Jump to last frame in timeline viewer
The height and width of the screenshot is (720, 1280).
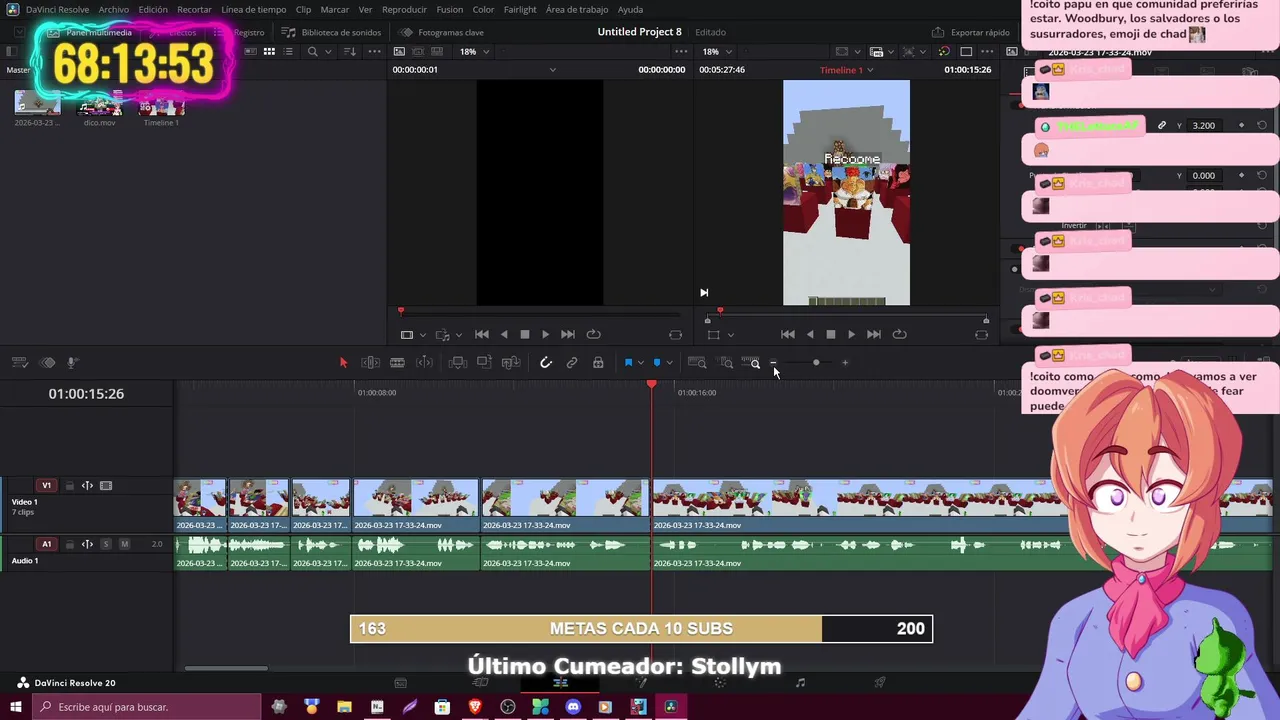(874, 335)
